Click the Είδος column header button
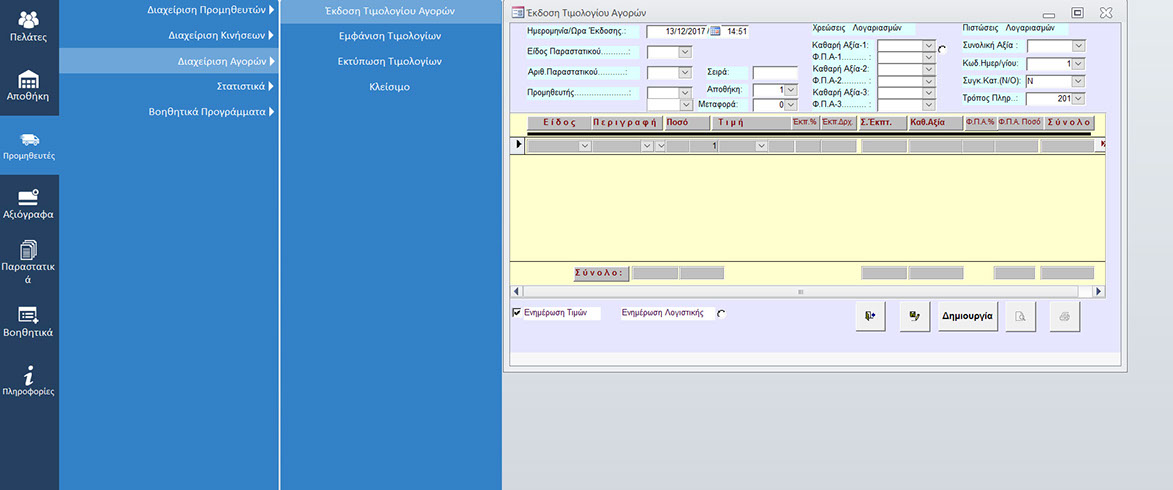Screen dimensions: 1173x490 [x=558, y=123]
